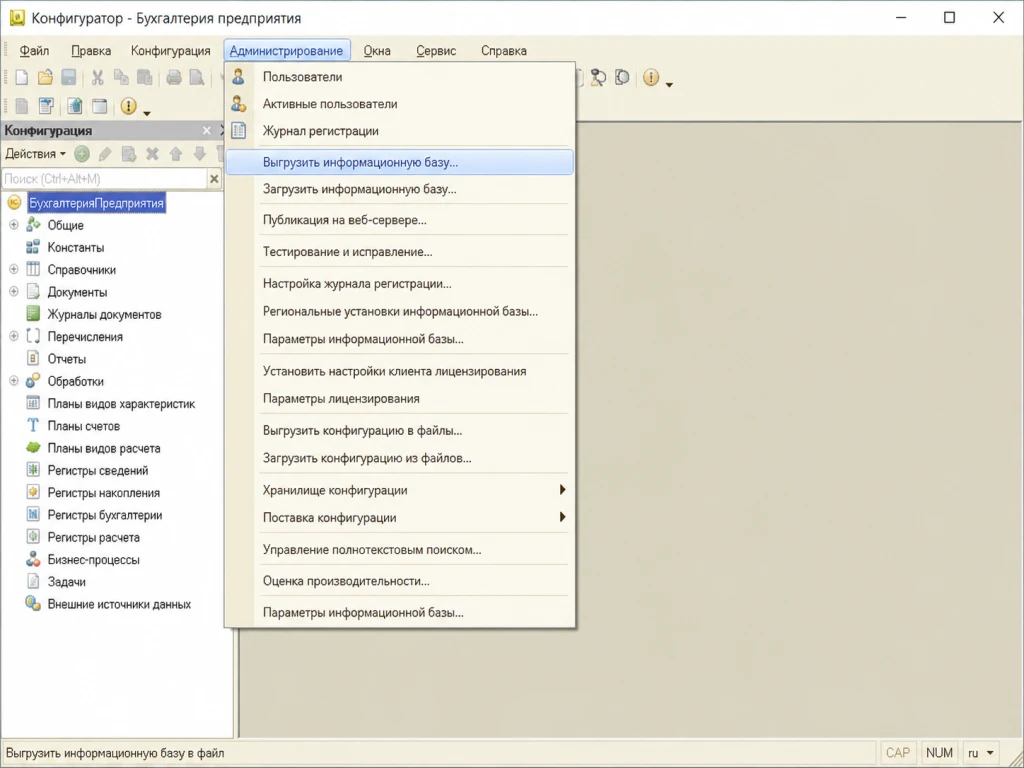Click the Move down arrow in Конфигурация panel
Image resolution: width=1024 pixels, height=768 pixels.
point(199,154)
